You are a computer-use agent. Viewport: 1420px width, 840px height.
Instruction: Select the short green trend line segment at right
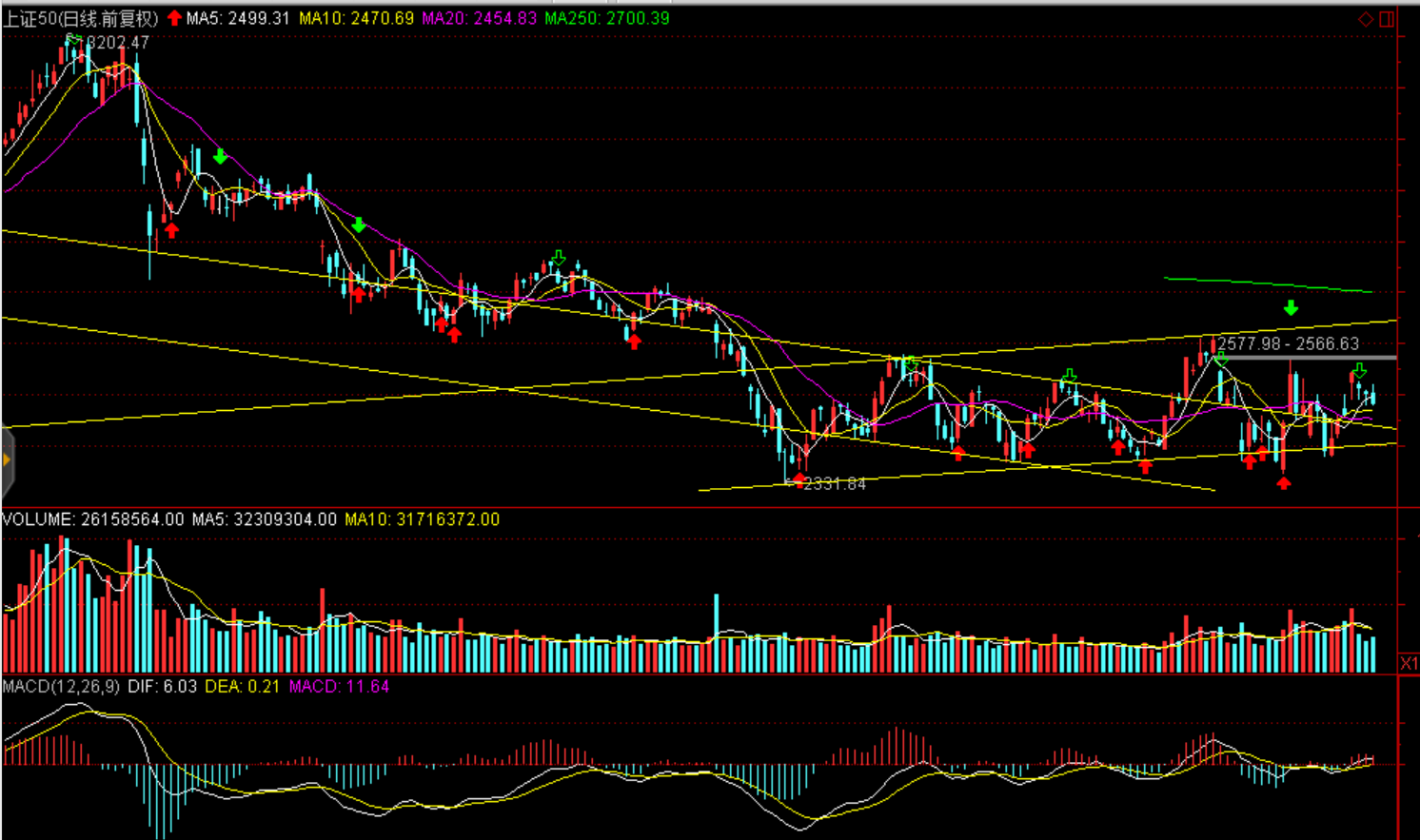[1266, 284]
